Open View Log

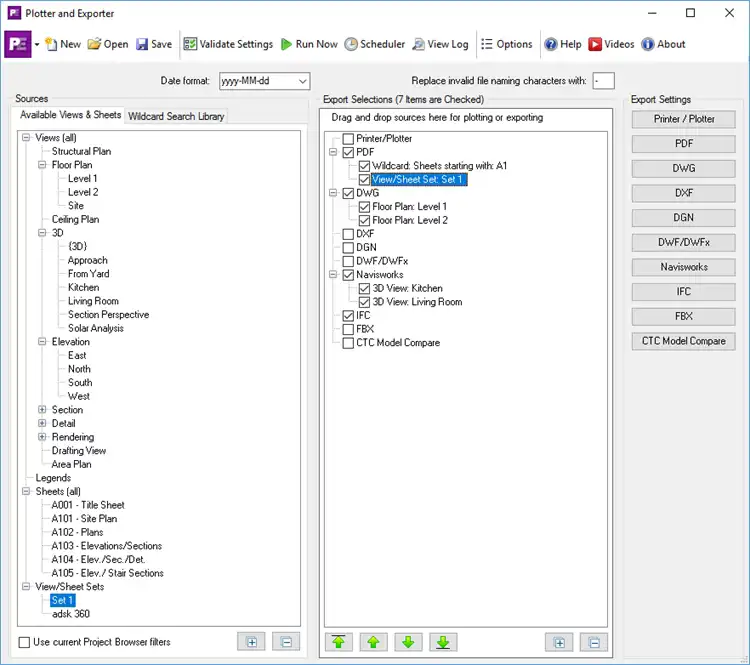441,44
